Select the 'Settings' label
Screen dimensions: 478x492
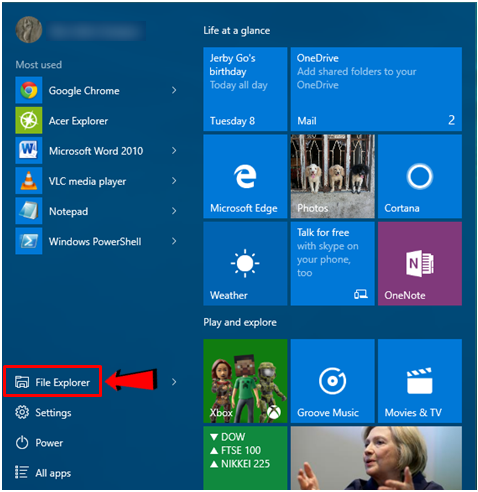coord(53,413)
